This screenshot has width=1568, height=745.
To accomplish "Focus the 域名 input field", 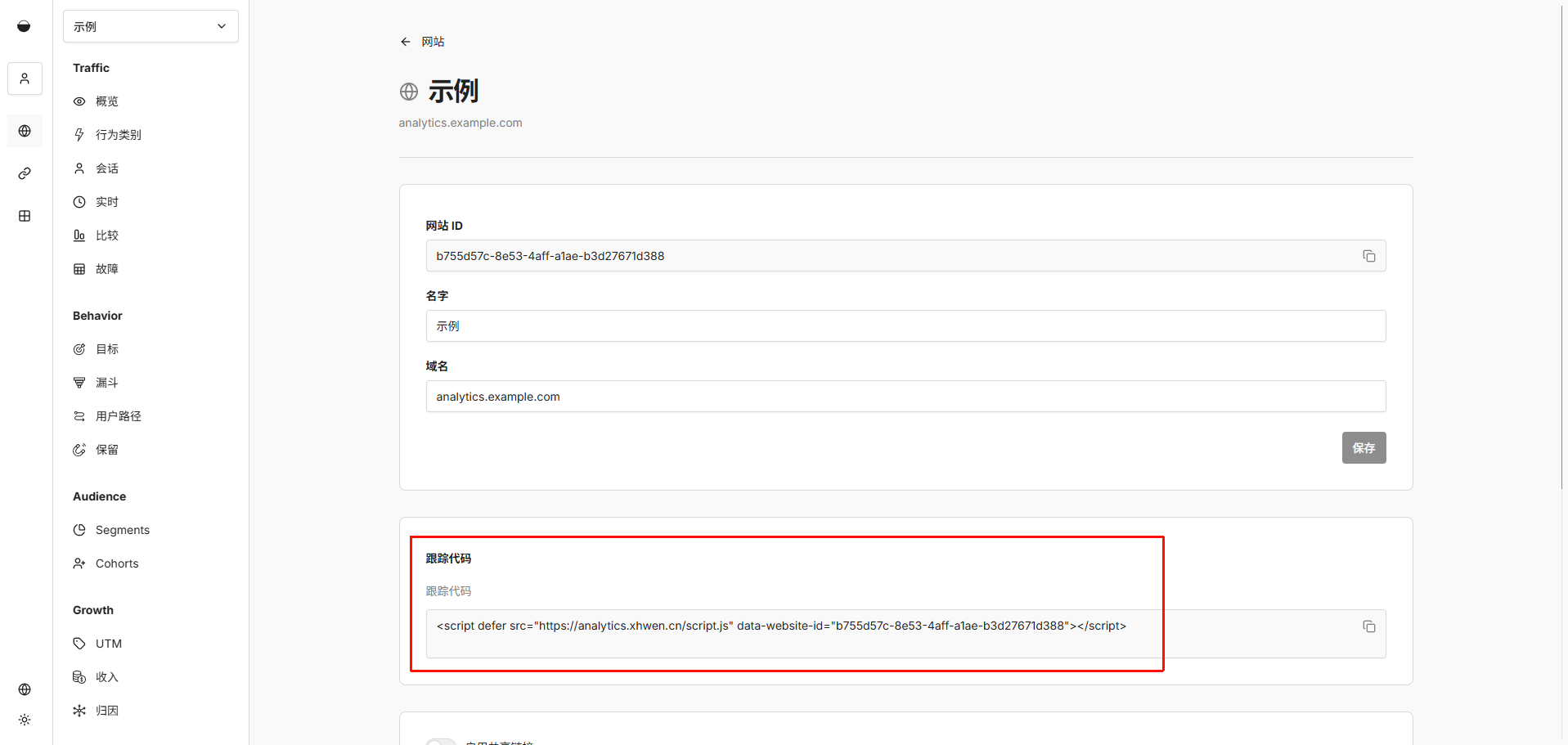I will pos(905,397).
